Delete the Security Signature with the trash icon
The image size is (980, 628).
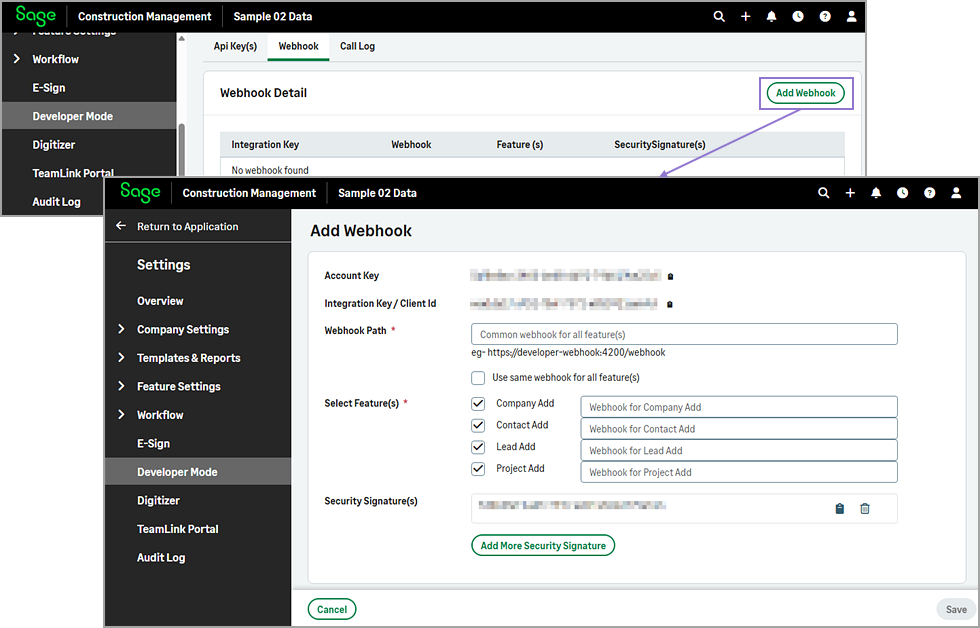coord(864,509)
